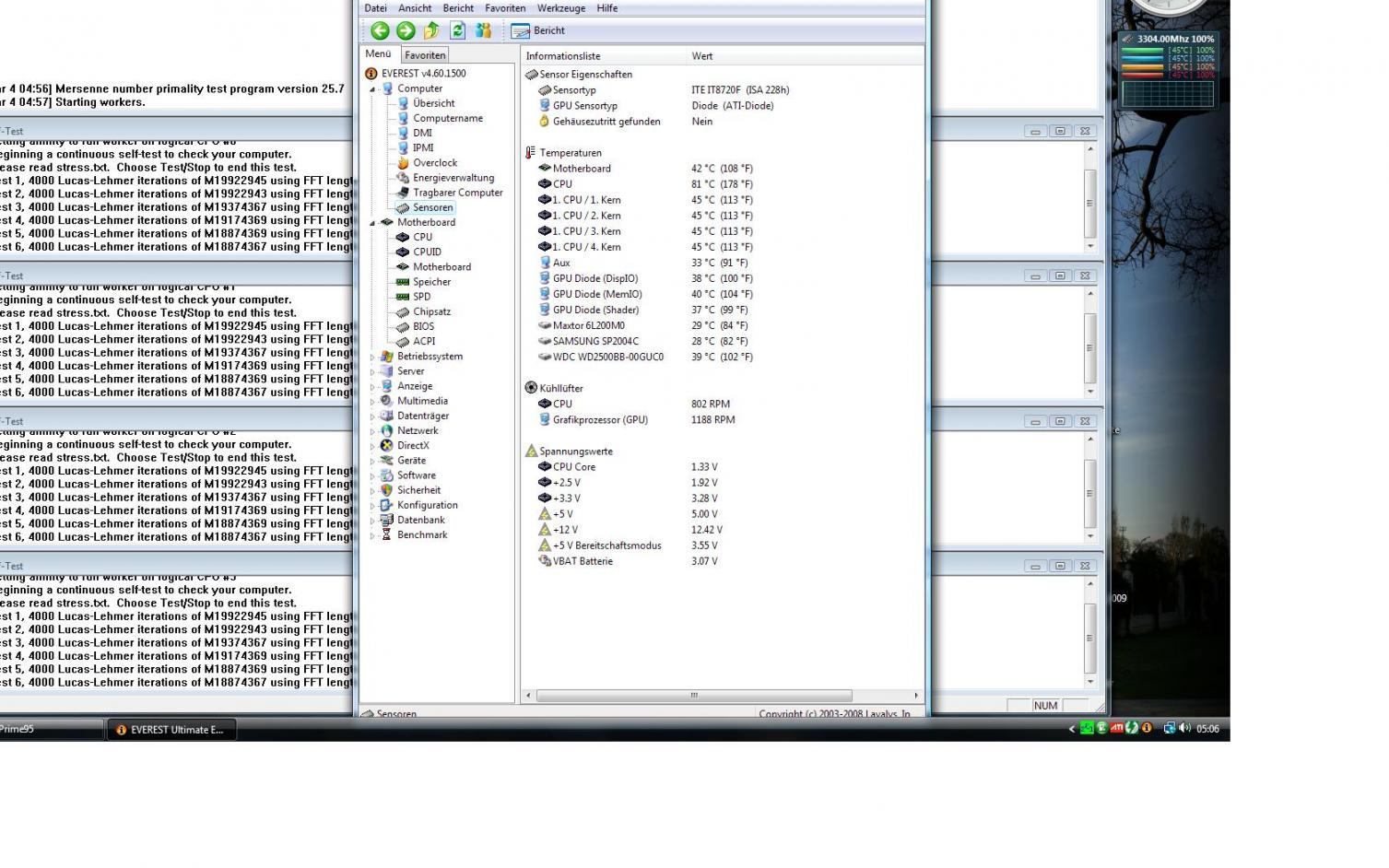Refresh the sensor readings

[457, 30]
